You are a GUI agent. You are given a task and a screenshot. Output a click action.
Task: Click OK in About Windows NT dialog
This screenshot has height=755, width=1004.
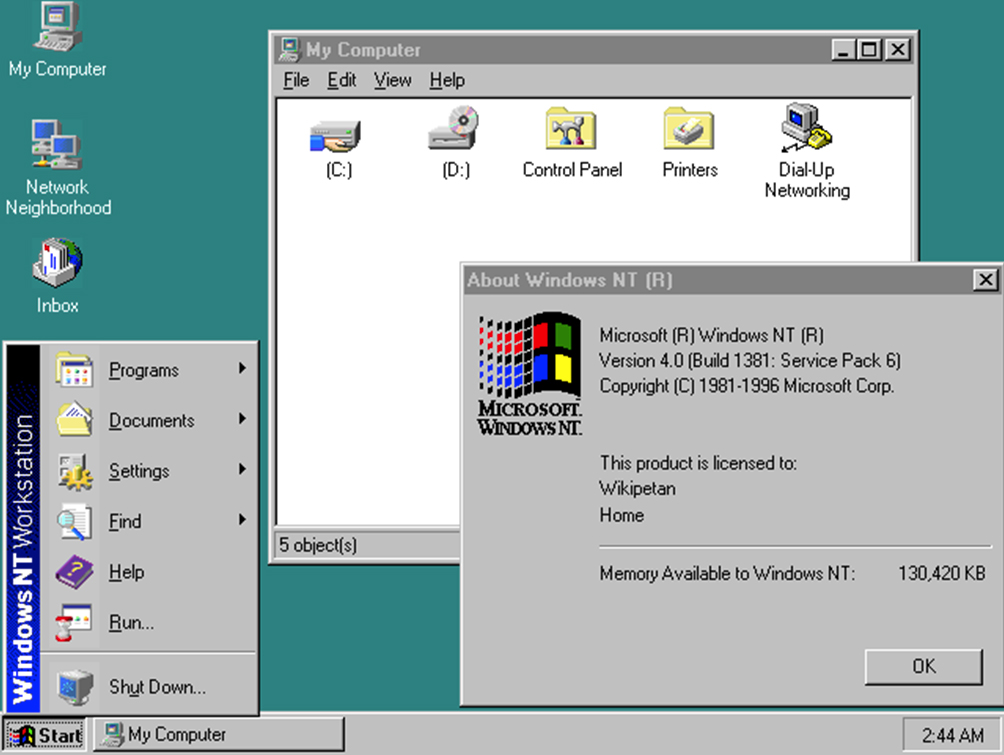coord(923,667)
